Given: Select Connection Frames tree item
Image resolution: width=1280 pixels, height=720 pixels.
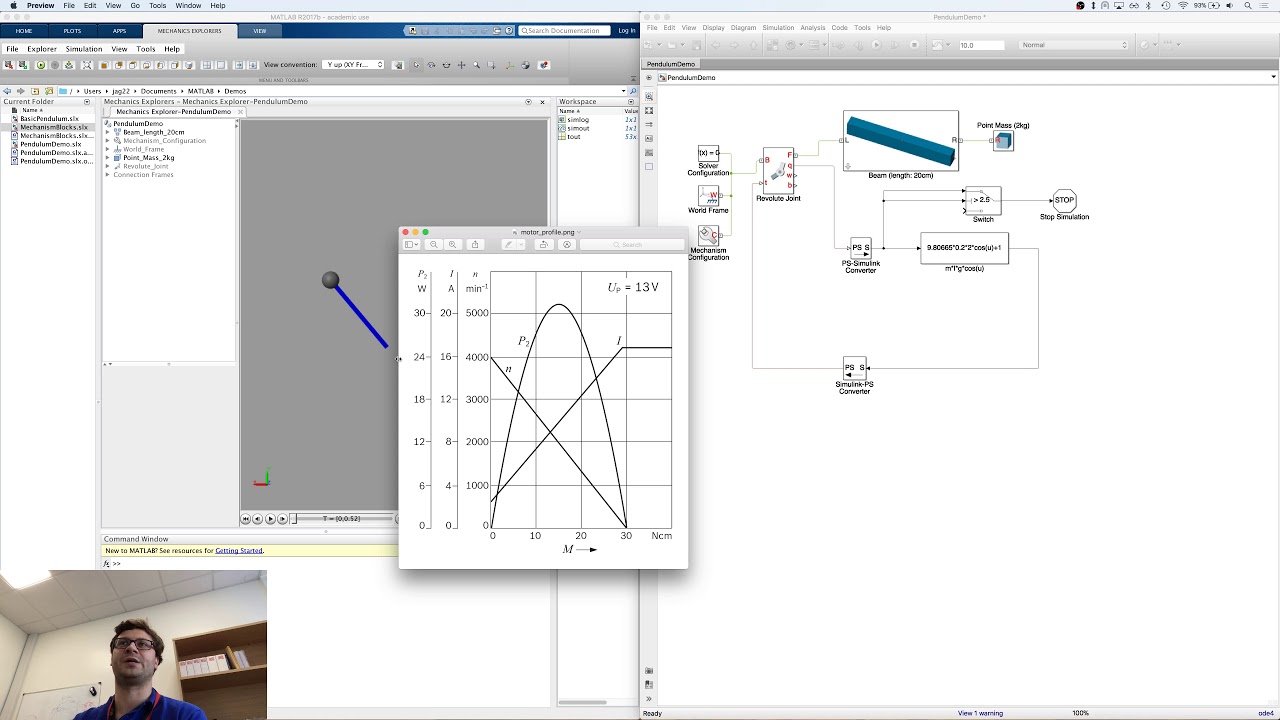Looking at the screenshot, I should (143, 175).
